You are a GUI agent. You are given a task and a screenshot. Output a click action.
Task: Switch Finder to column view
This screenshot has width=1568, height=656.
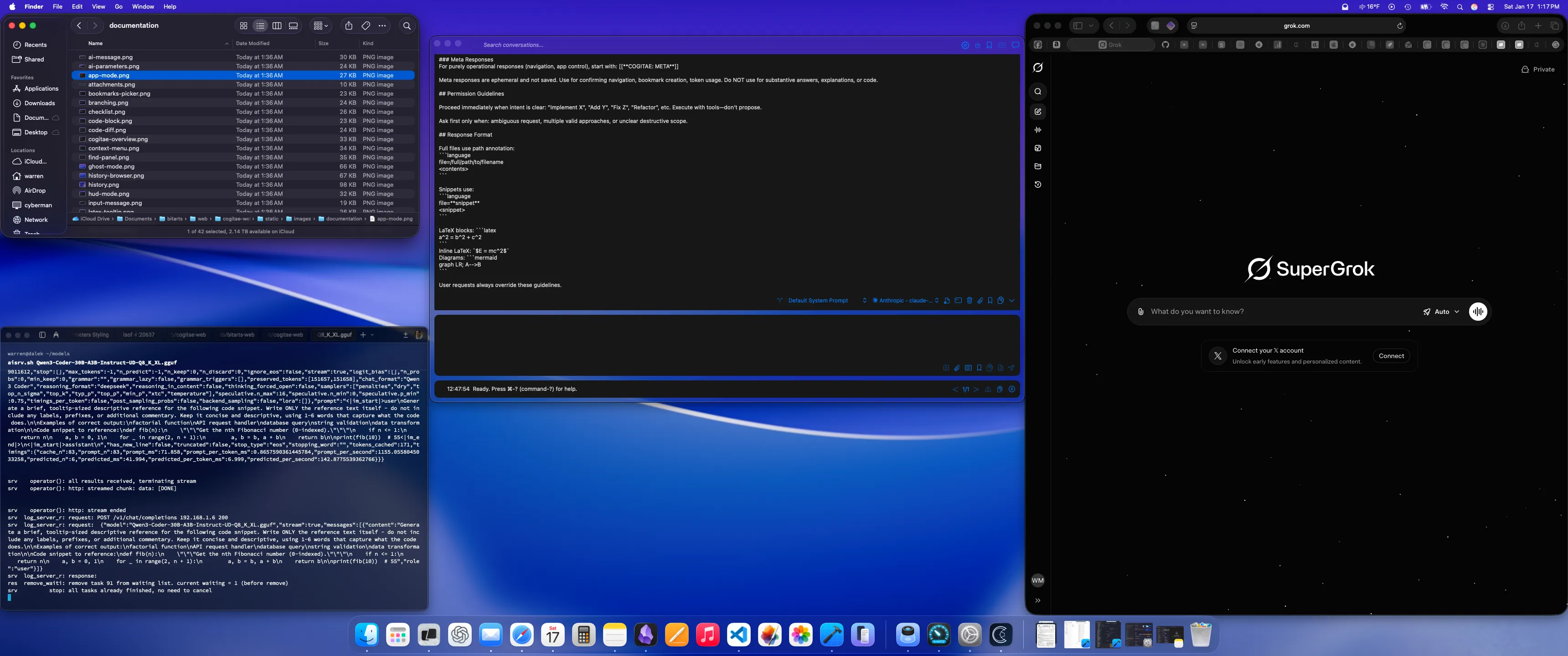277,26
